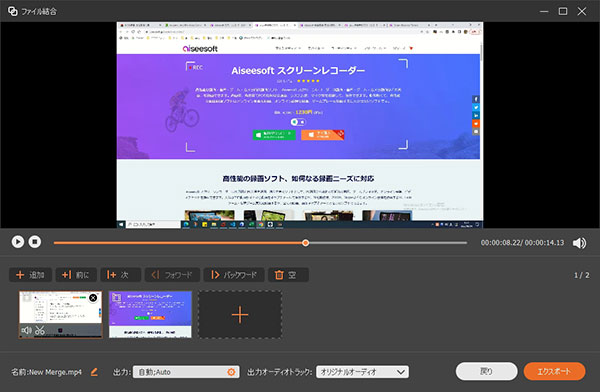The image size is (600, 392).
Task: Mute the preview volume speaker icon
Action: pyautogui.click(x=579, y=243)
